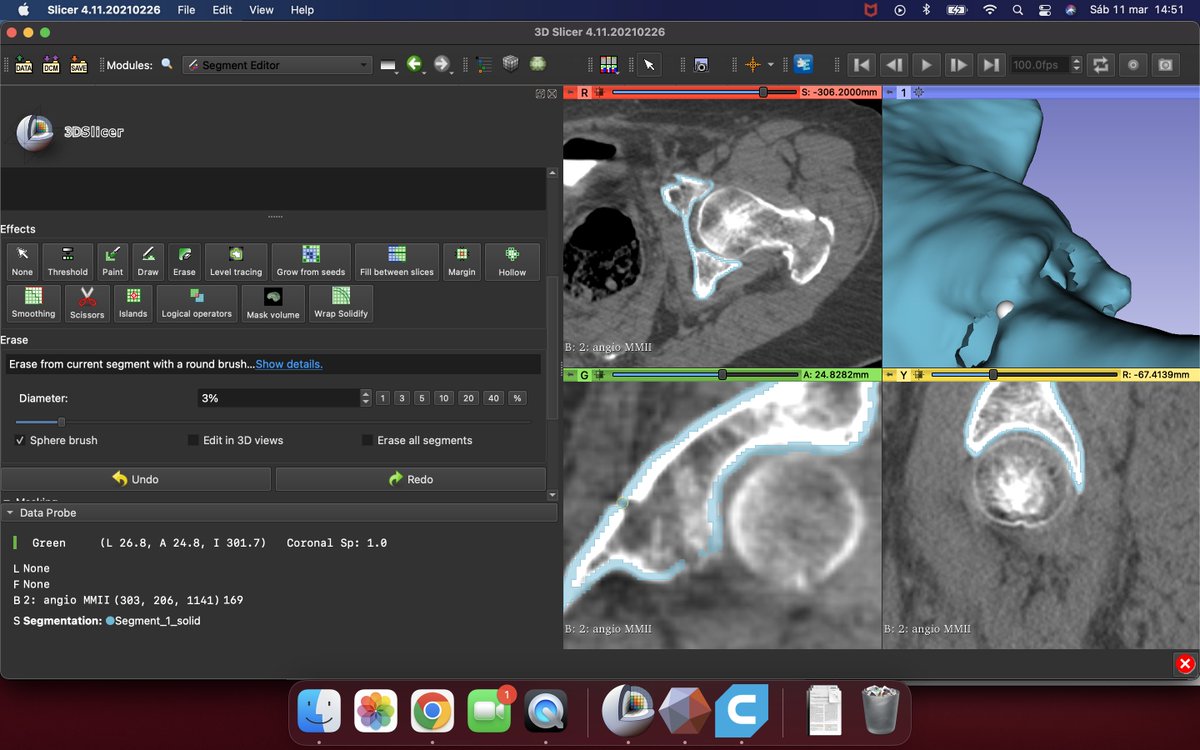Click the Show details link
The height and width of the screenshot is (750, 1200).
click(289, 364)
